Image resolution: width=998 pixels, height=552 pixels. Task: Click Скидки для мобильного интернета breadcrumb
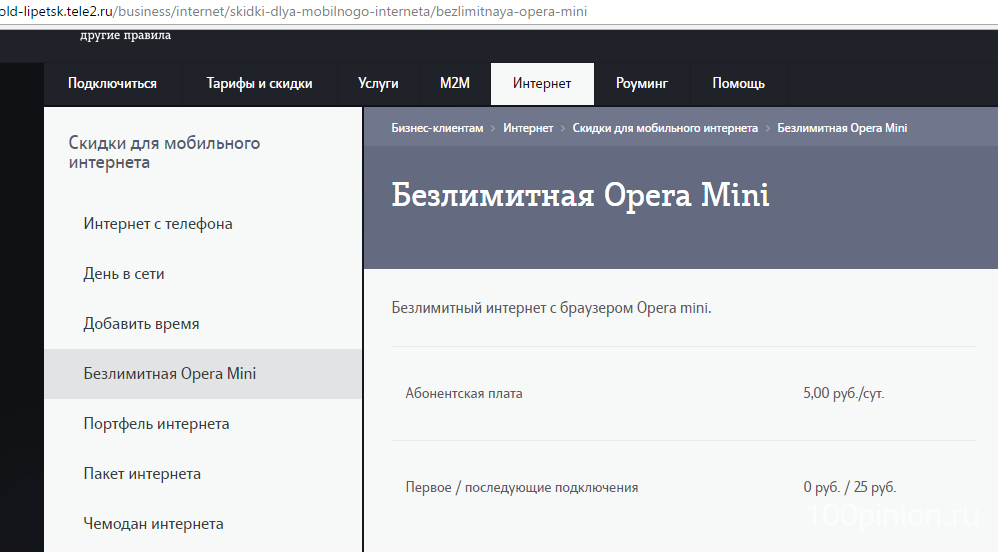[x=665, y=128]
